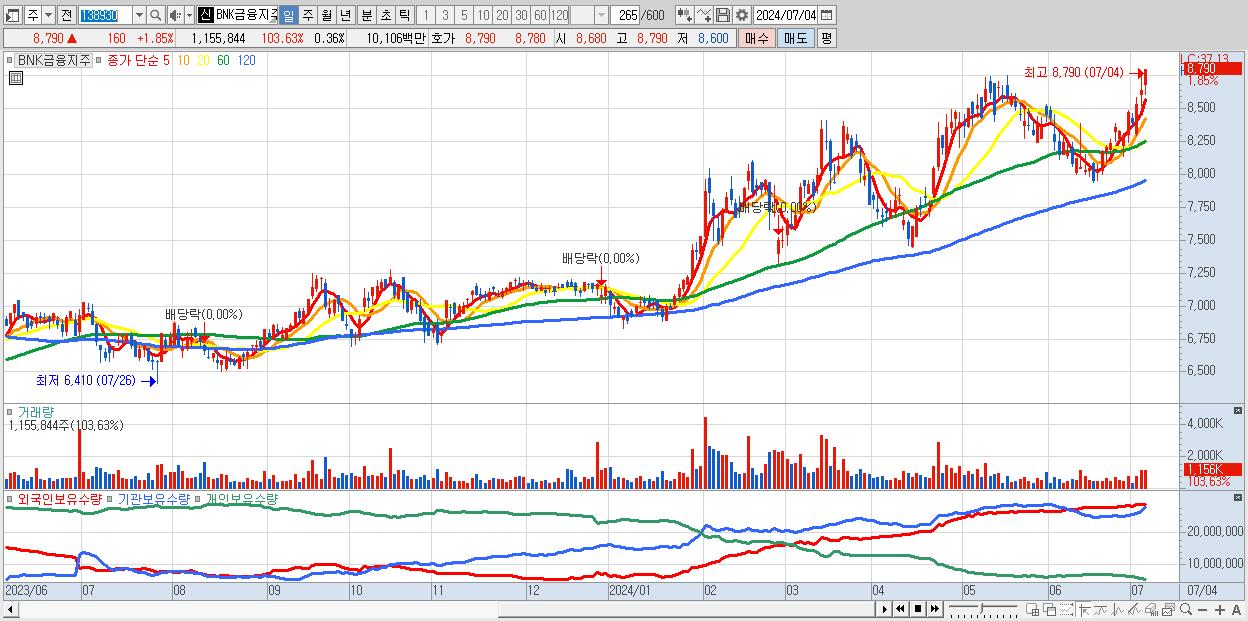Click the '기관보유수량' indicator label

pos(153,498)
